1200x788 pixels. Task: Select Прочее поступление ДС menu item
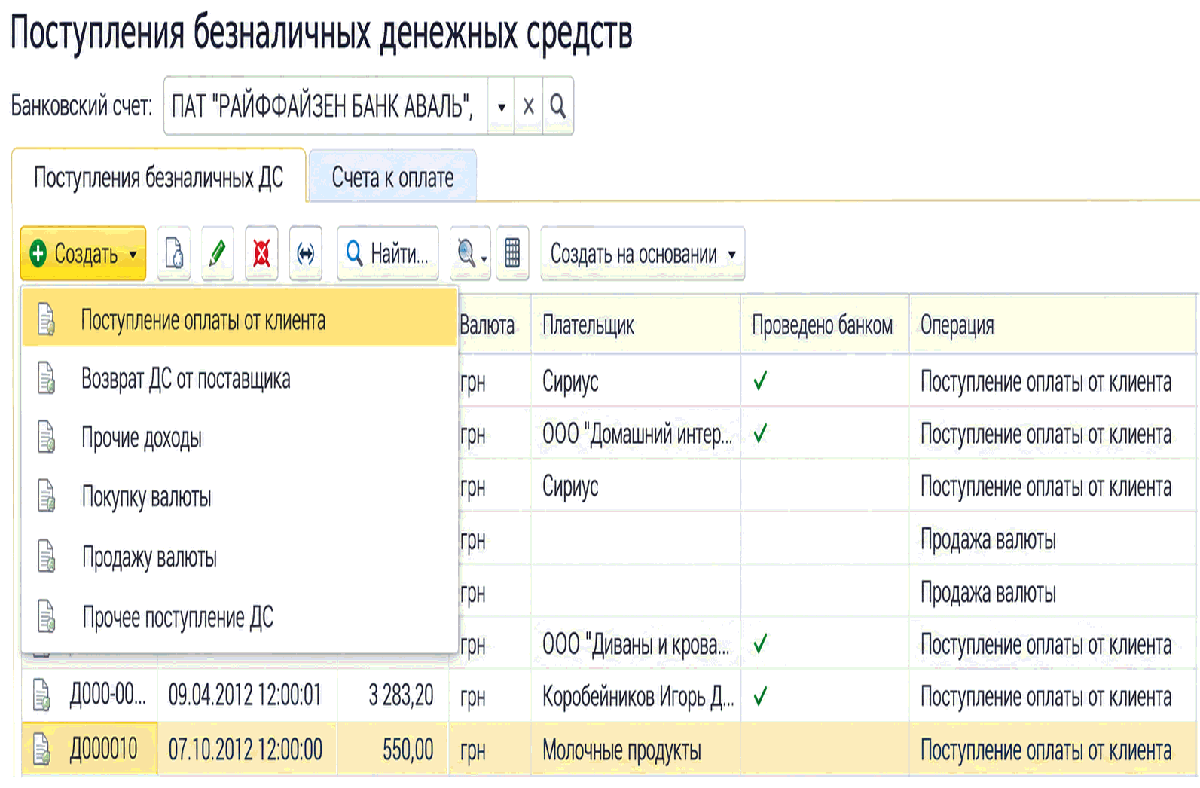(x=240, y=617)
